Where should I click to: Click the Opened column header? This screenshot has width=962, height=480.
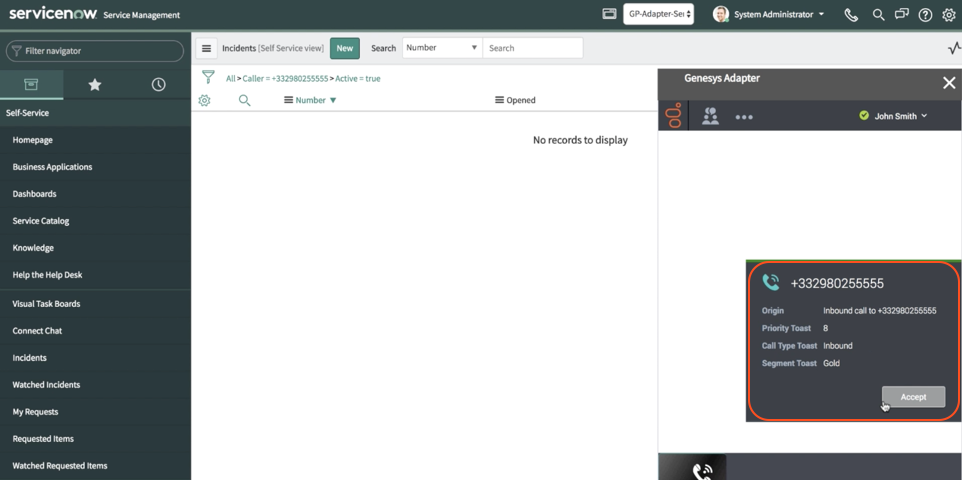click(x=521, y=100)
